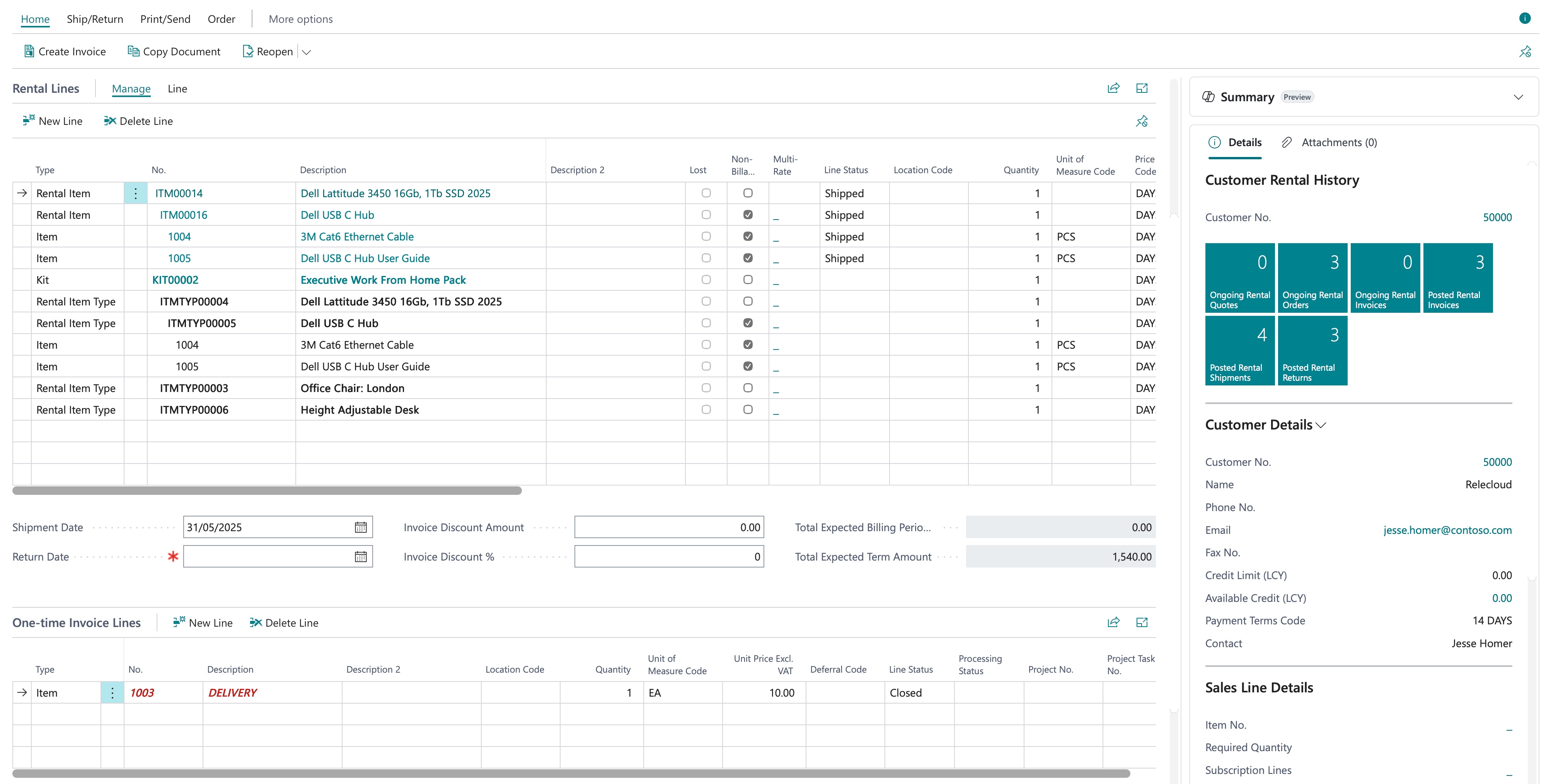This screenshot has width=1551, height=784.
Task: Open the Order menu
Action: pos(221,19)
